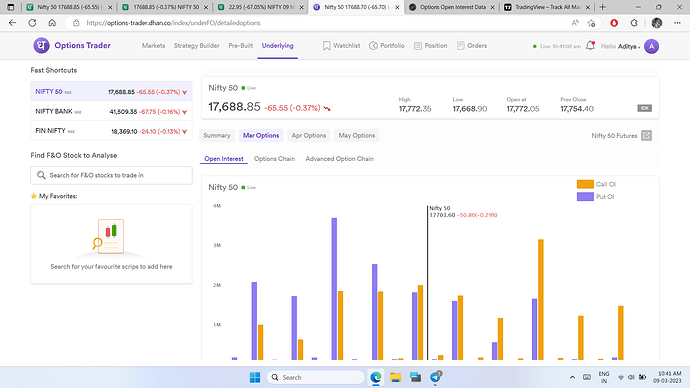Click Options Trader brand name
The height and width of the screenshot is (388, 690).
83,45
